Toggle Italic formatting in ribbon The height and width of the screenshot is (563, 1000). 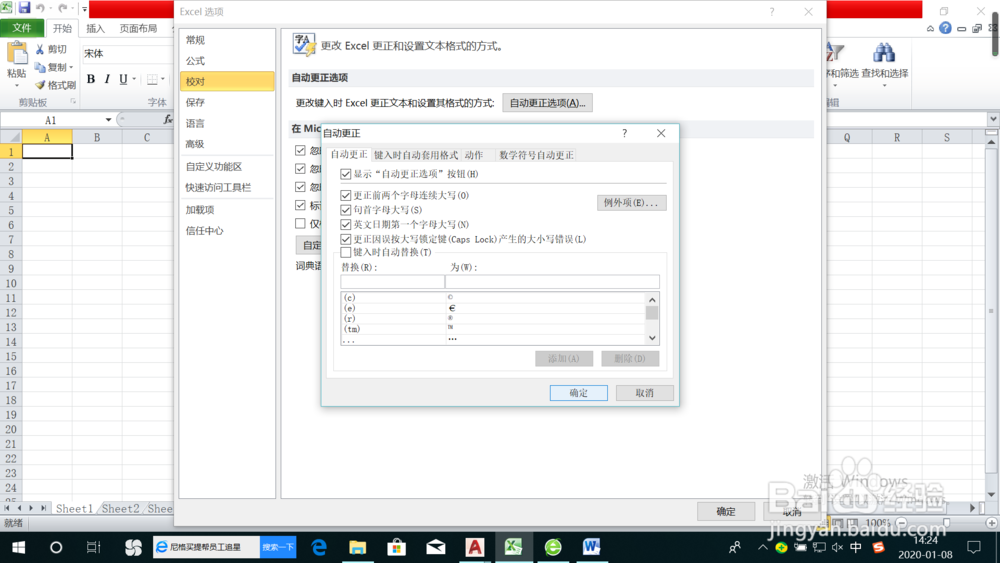click(x=107, y=79)
